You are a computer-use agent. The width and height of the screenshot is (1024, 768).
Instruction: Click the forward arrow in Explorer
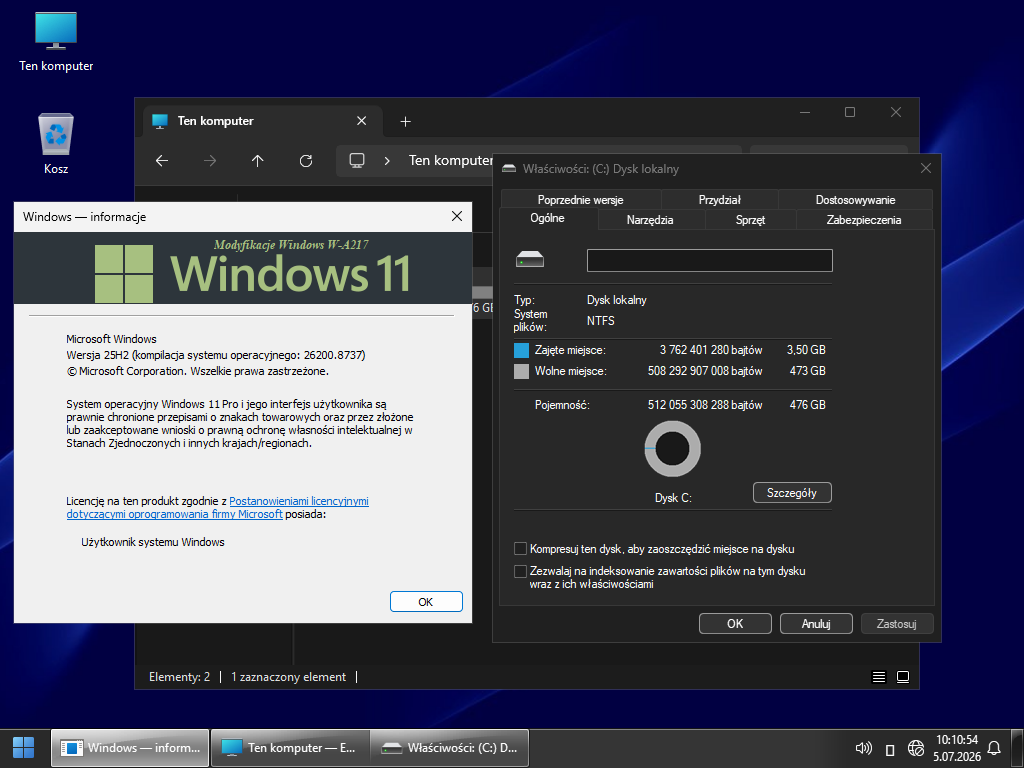pos(210,161)
